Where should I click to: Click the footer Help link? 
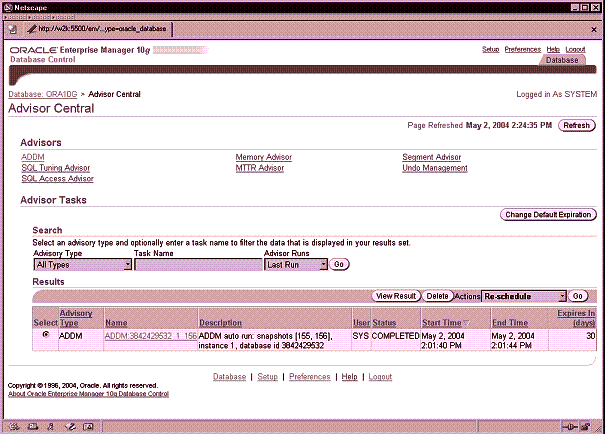pos(350,377)
